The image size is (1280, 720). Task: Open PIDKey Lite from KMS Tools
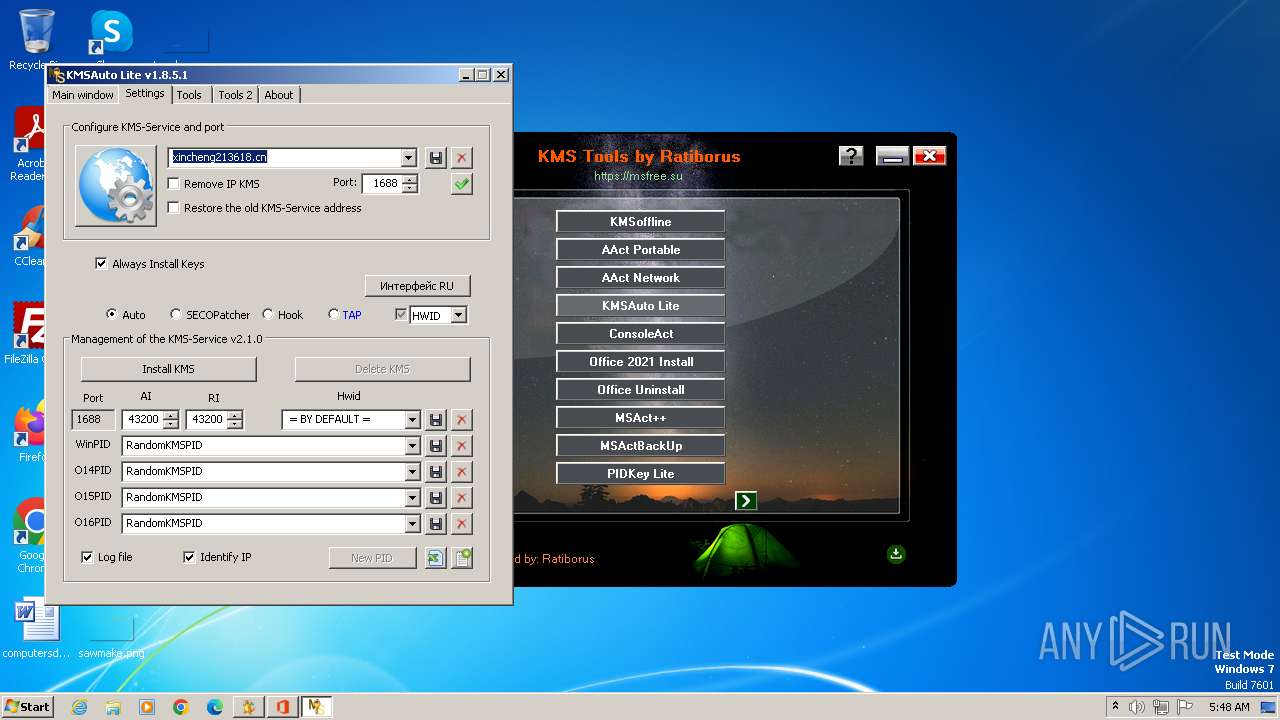pyautogui.click(x=641, y=474)
